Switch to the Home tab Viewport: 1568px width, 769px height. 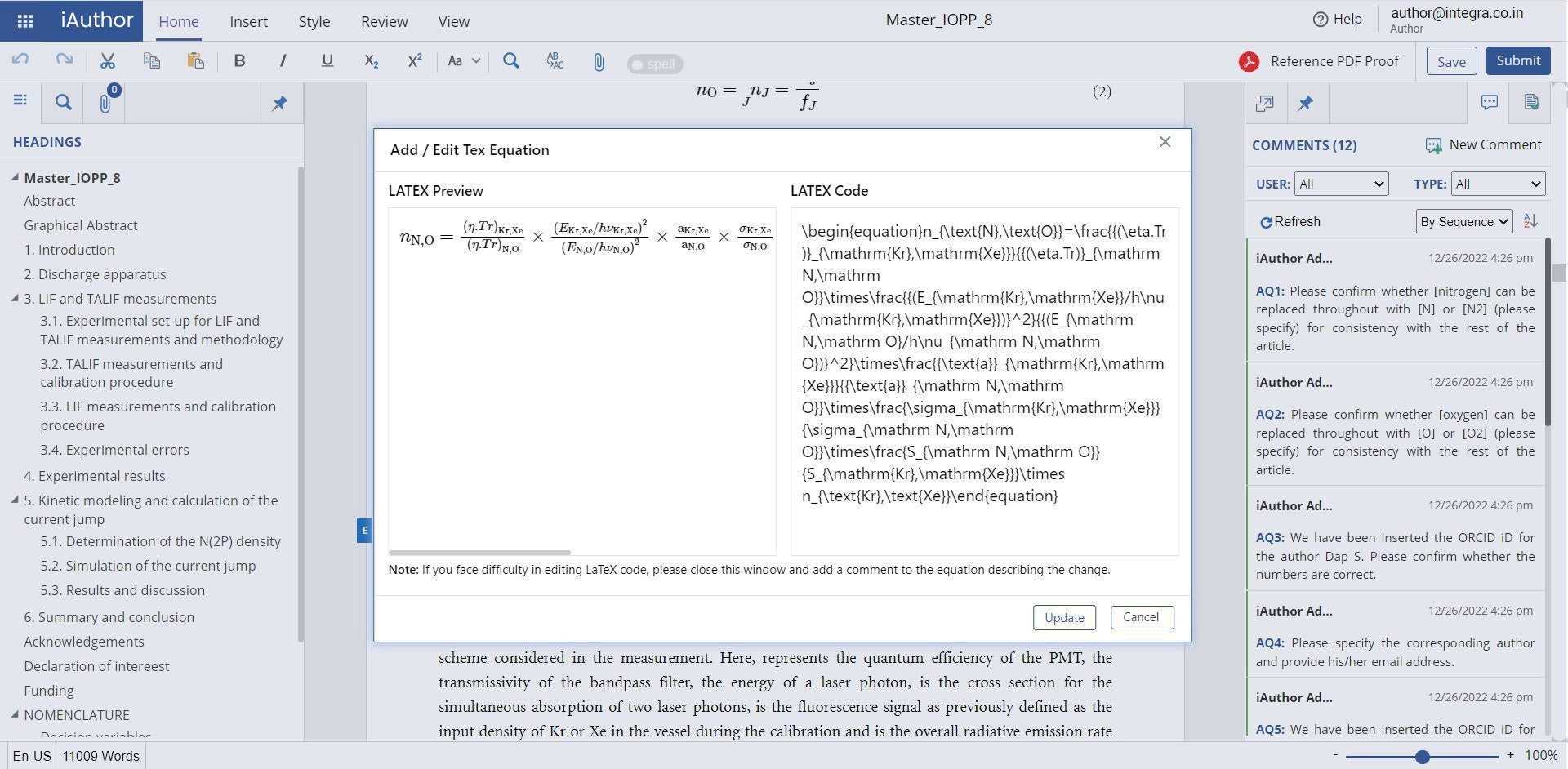pyautogui.click(x=179, y=22)
